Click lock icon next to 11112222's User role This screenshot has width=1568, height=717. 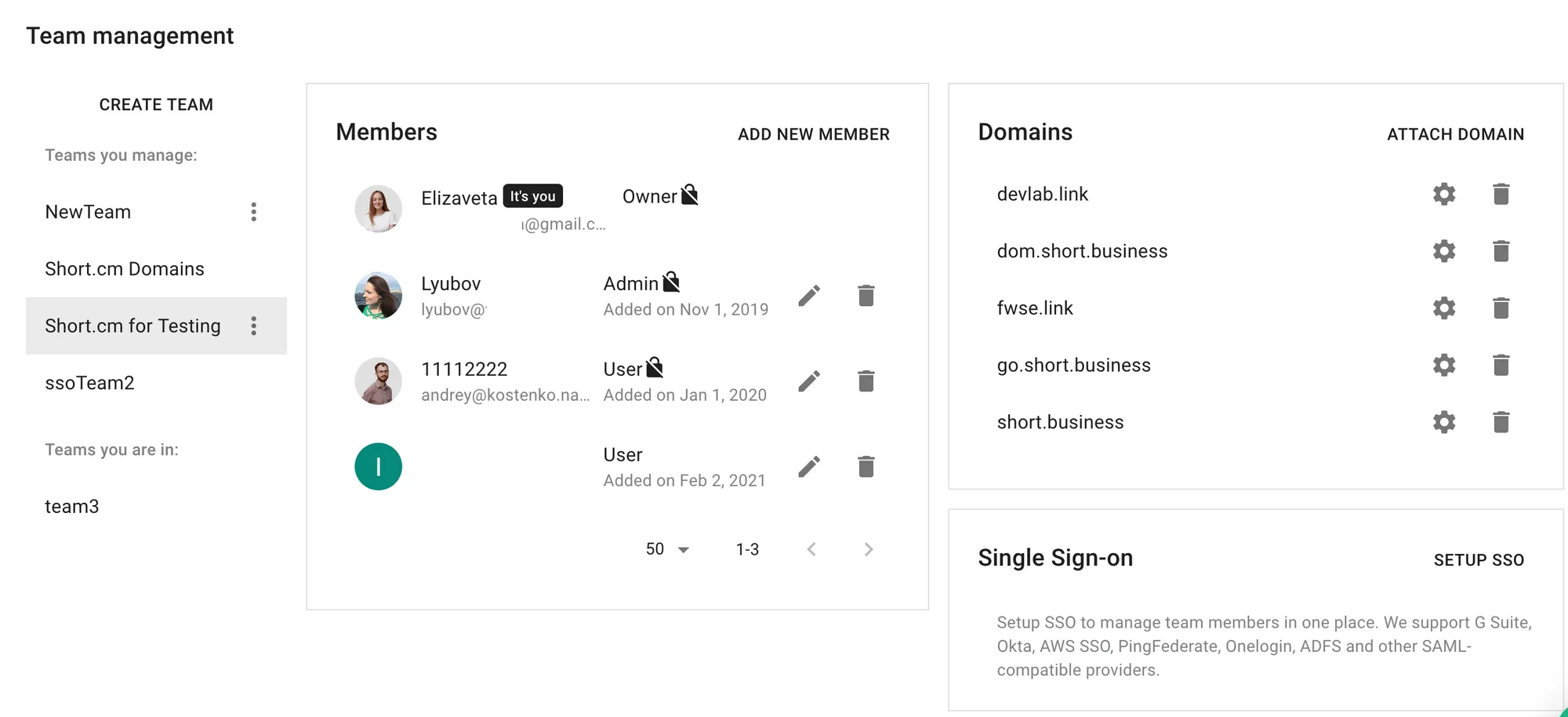point(655,367)
